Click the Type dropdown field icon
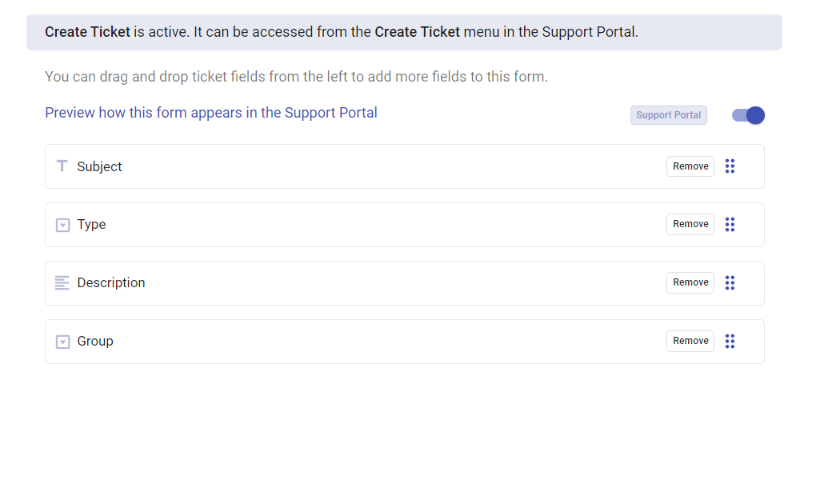 coord(63,225)
